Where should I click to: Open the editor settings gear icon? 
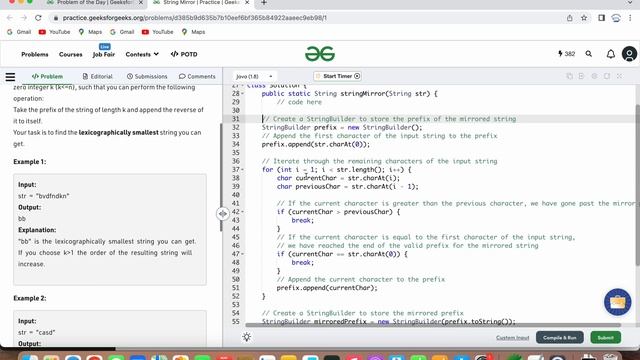pos(594,76)
